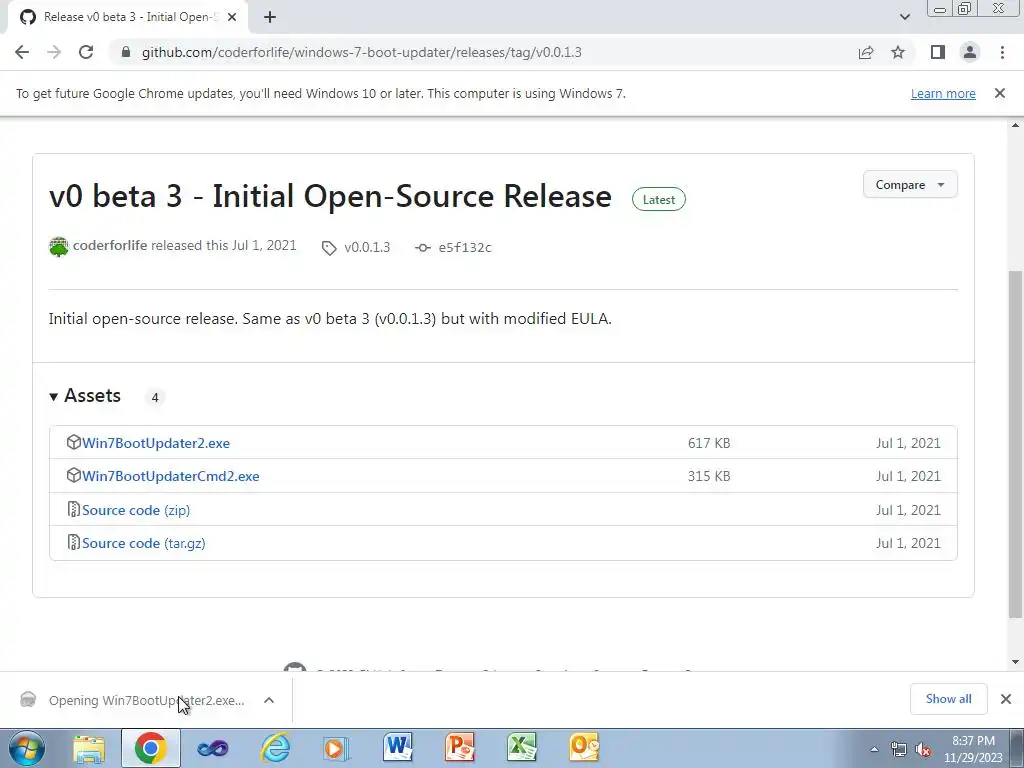Click scrollbar up arrow
The image size is (1024, 768).
[x=1015, y=125]
